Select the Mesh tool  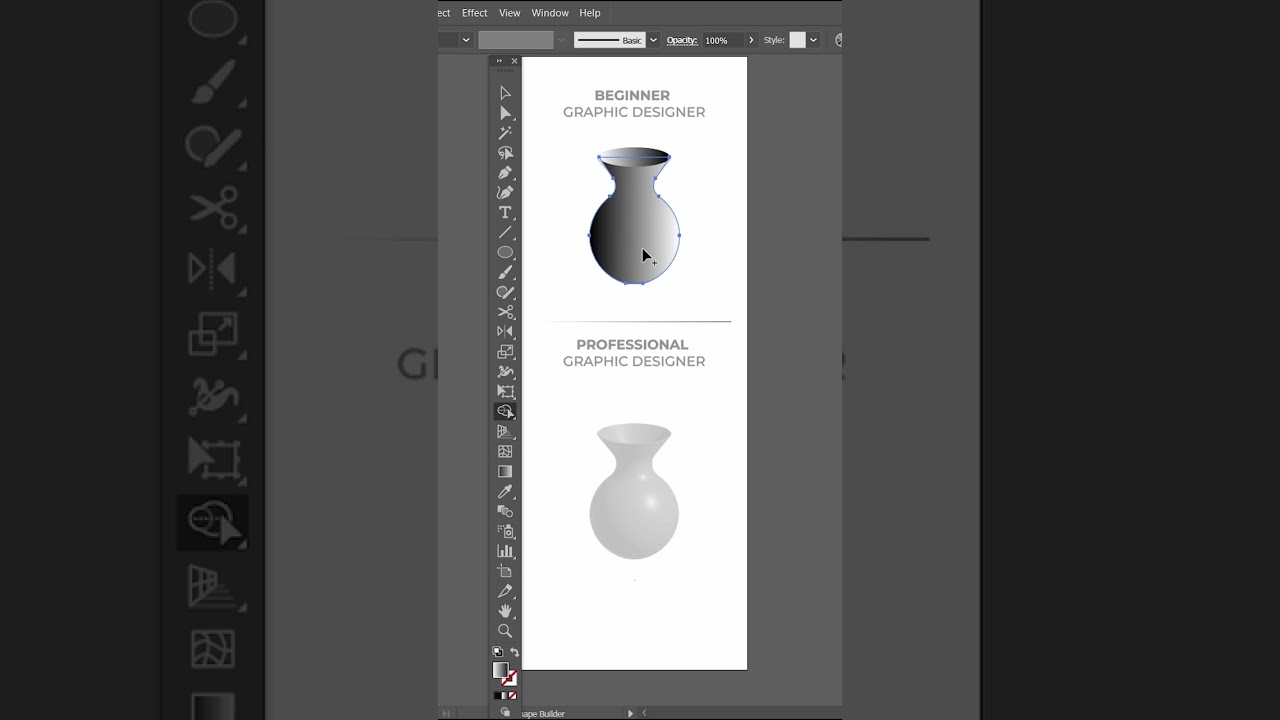[505, 452]
